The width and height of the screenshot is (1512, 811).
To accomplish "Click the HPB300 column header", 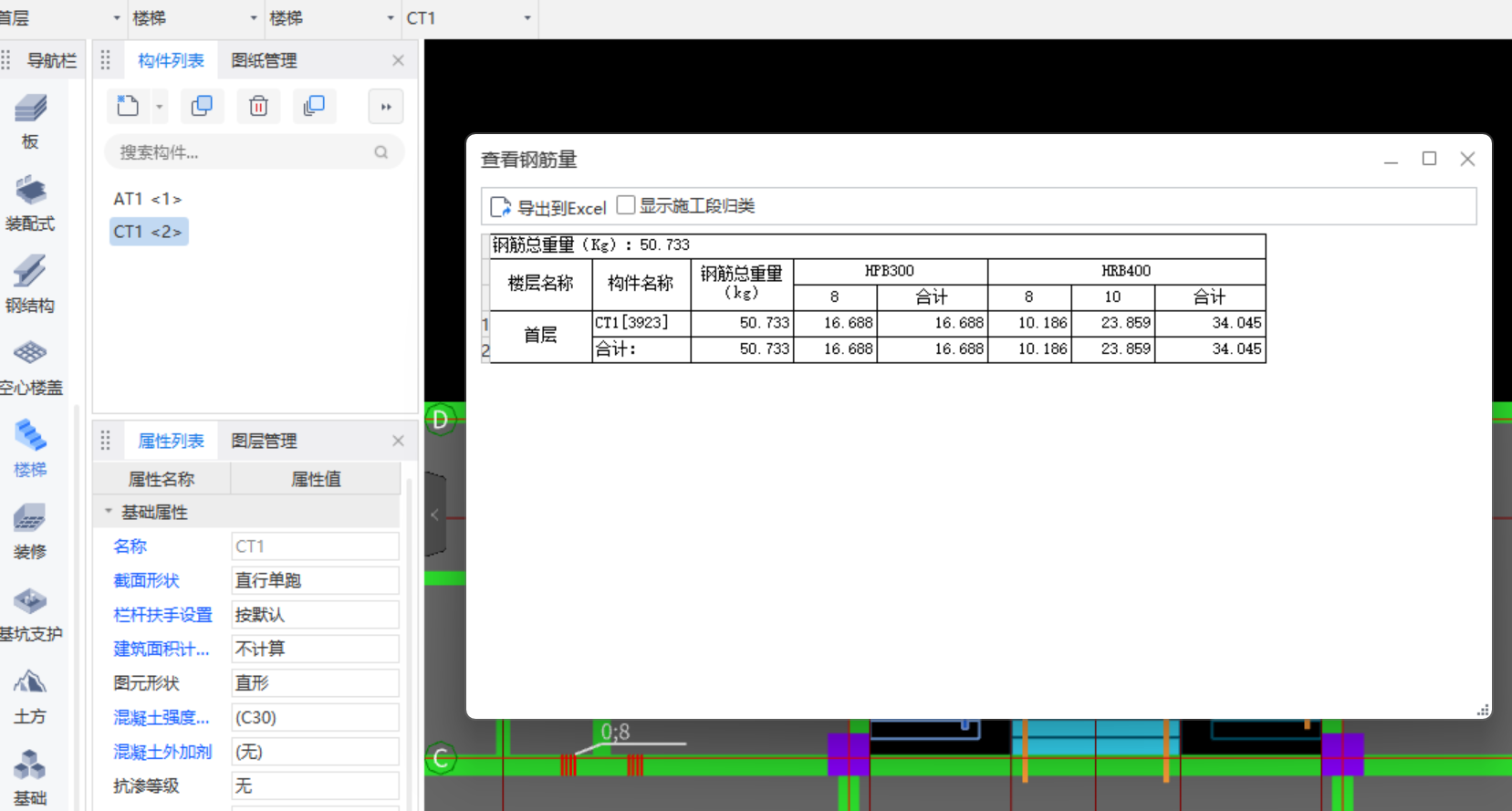I will [x=891, y=271].
